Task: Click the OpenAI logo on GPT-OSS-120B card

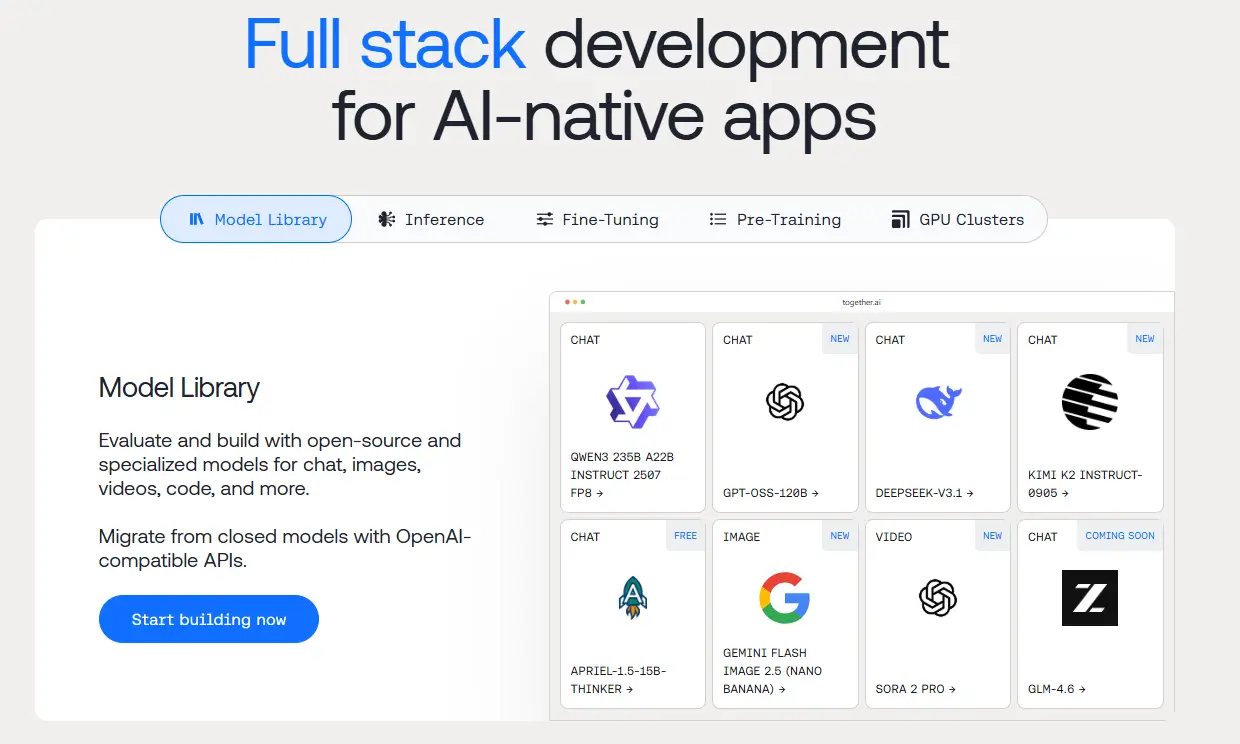Action: point(785,402)
